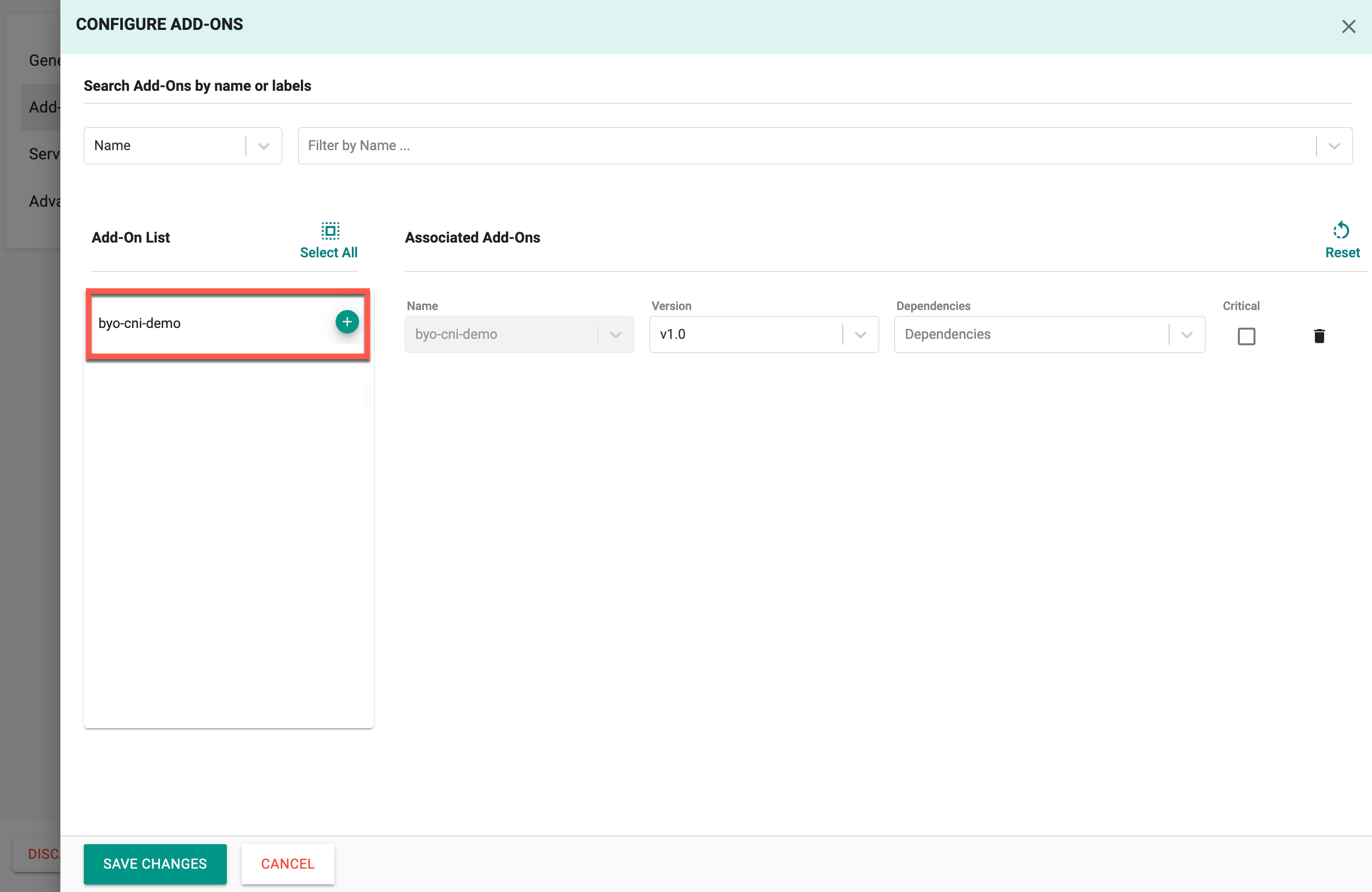Click the CANCEL button
1372x892 pixels.
(288, 863)
